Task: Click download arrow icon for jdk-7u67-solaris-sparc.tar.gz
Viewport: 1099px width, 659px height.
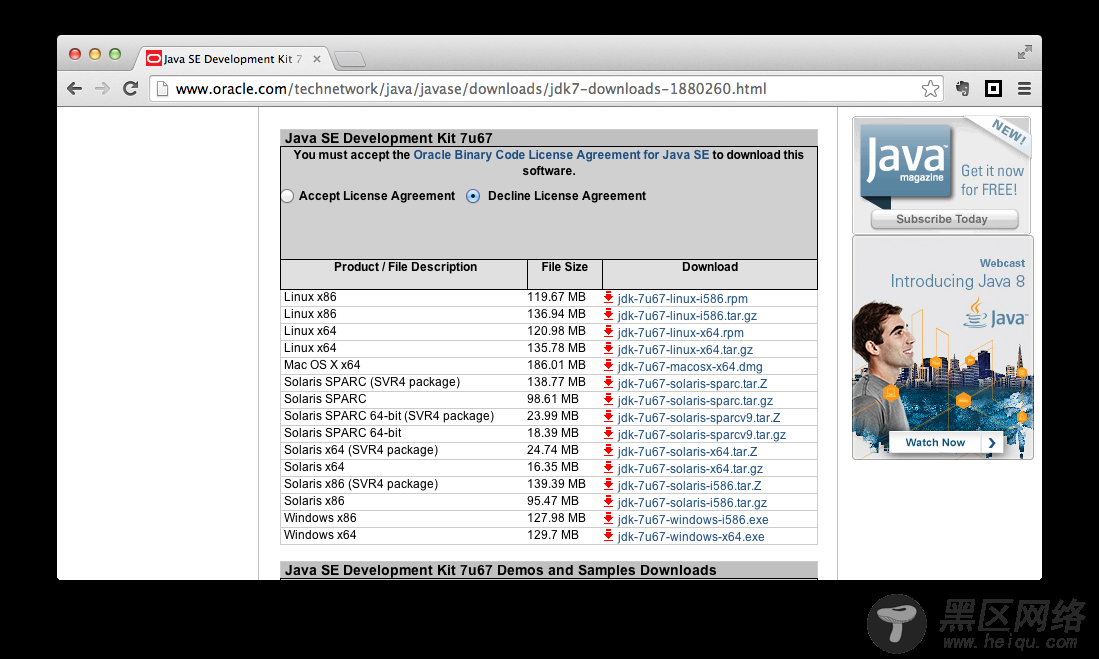Action: click(x=608, y=400)
